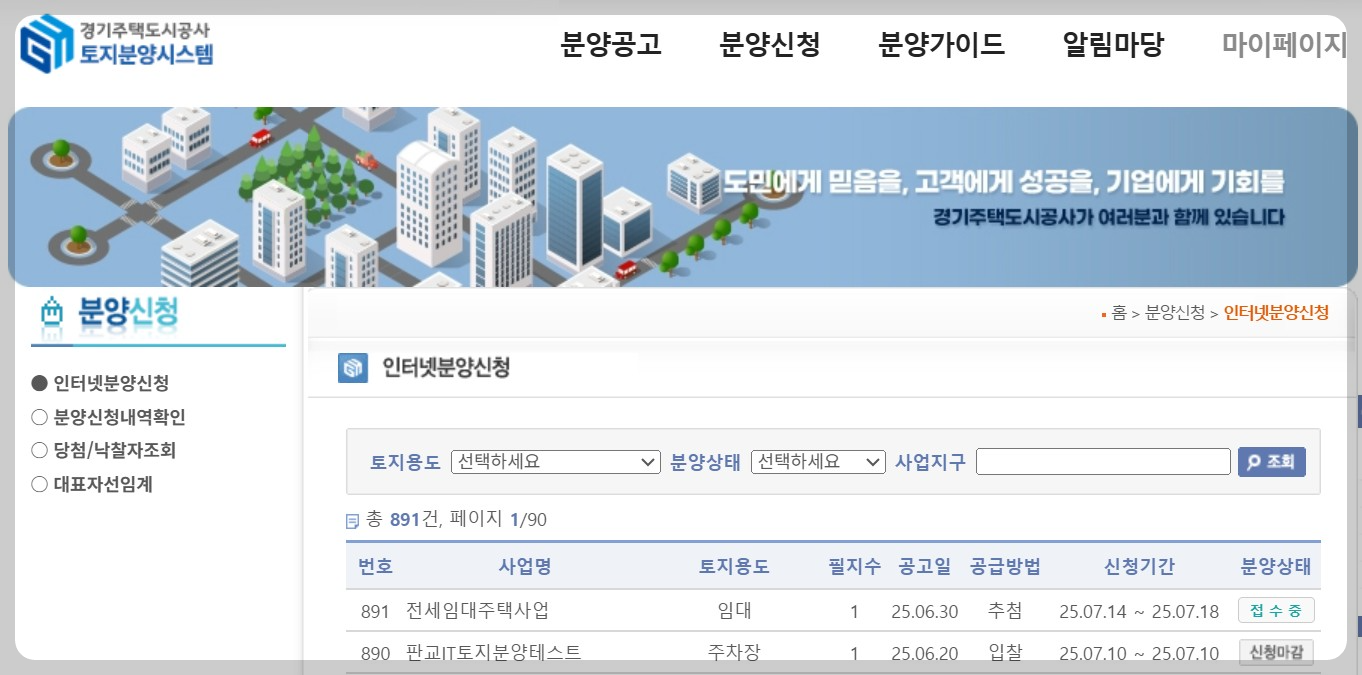The width and height of the screenshot is (1362, 675).
Task: Click the 25.06.30 notice date
Action: tap(925, 611)
